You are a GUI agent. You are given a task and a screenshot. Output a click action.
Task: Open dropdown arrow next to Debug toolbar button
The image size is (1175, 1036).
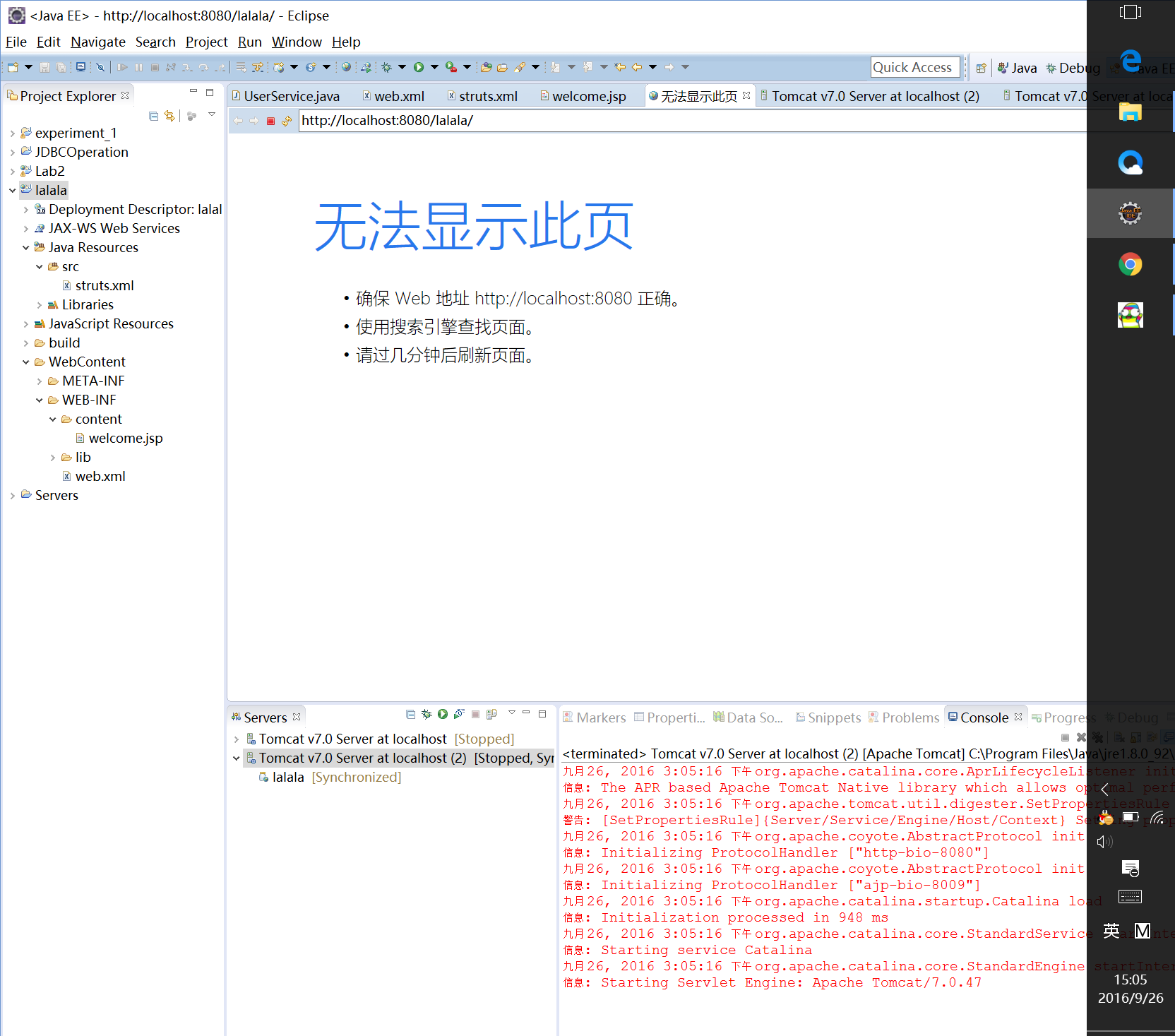click(402, 67)
